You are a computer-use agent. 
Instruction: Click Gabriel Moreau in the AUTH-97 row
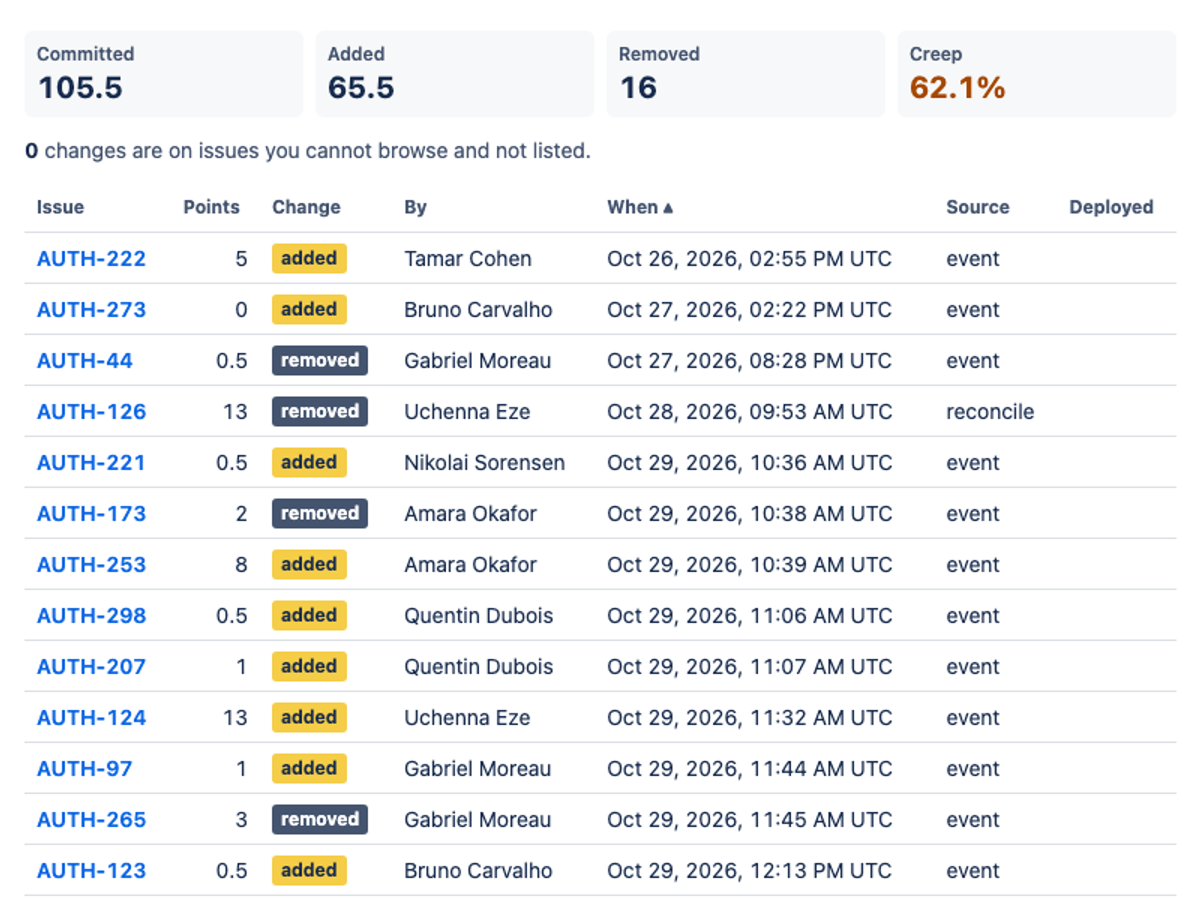pyautogui.click(x=477, y=769)
